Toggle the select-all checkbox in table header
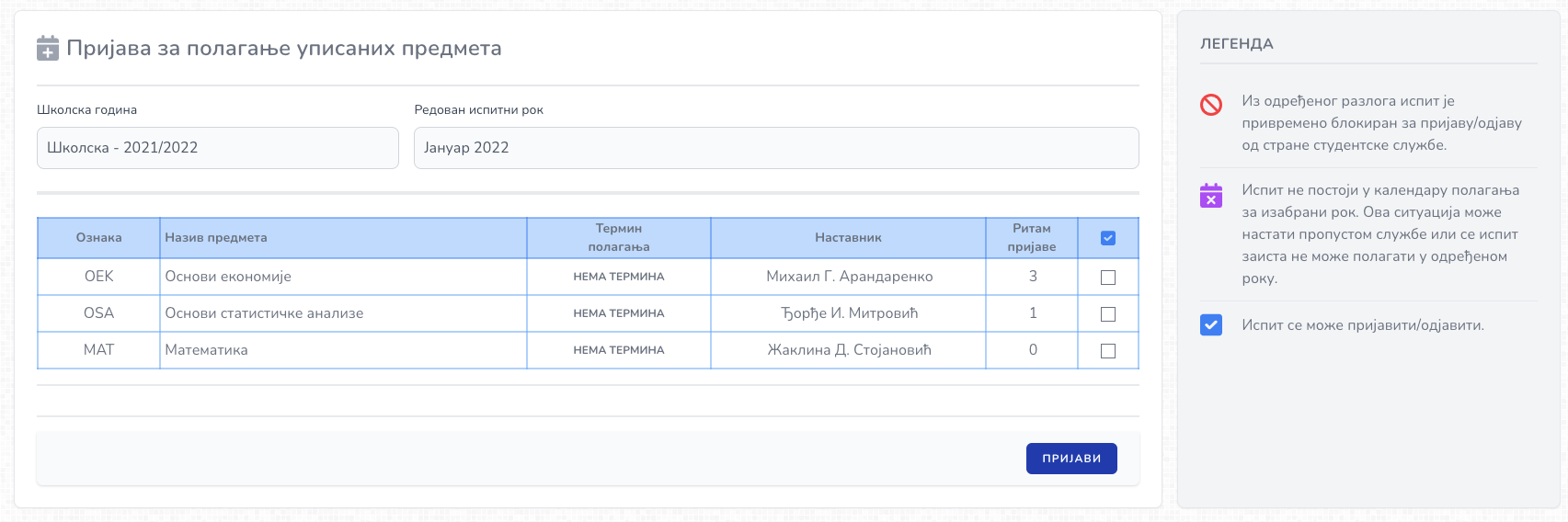The width and height of the screenshot is (1568, 522). coord(1108,238)
